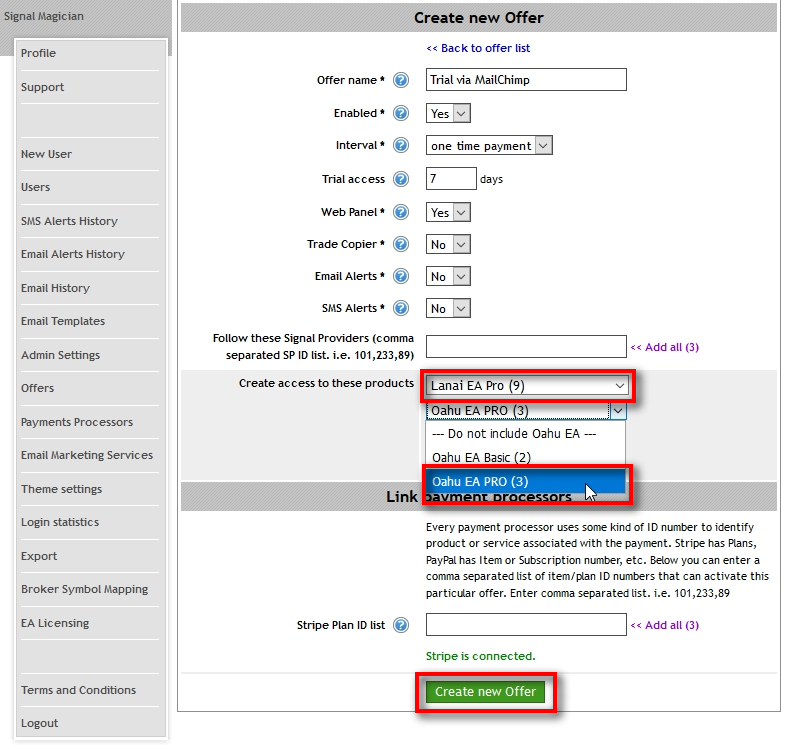The height and width of the screenshot is (749, 787).
Task: Click the help icon next to Offer name
Action: tap(401, 81)
